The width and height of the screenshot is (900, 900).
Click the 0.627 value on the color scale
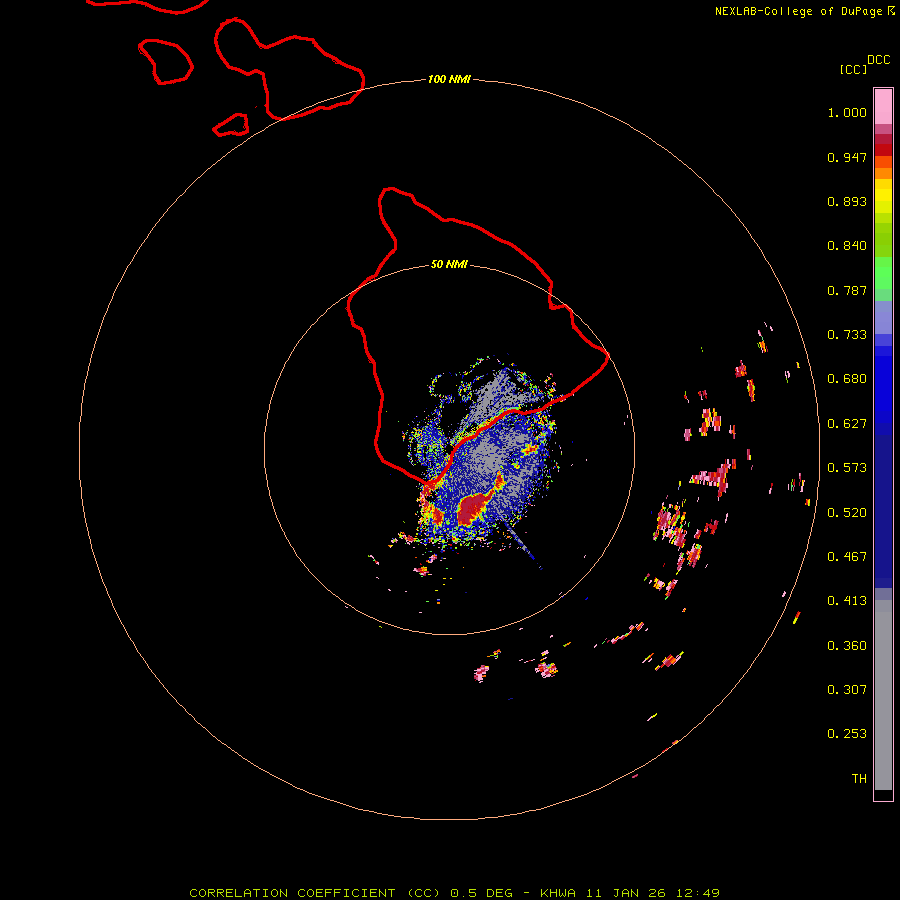pos(847,424)
